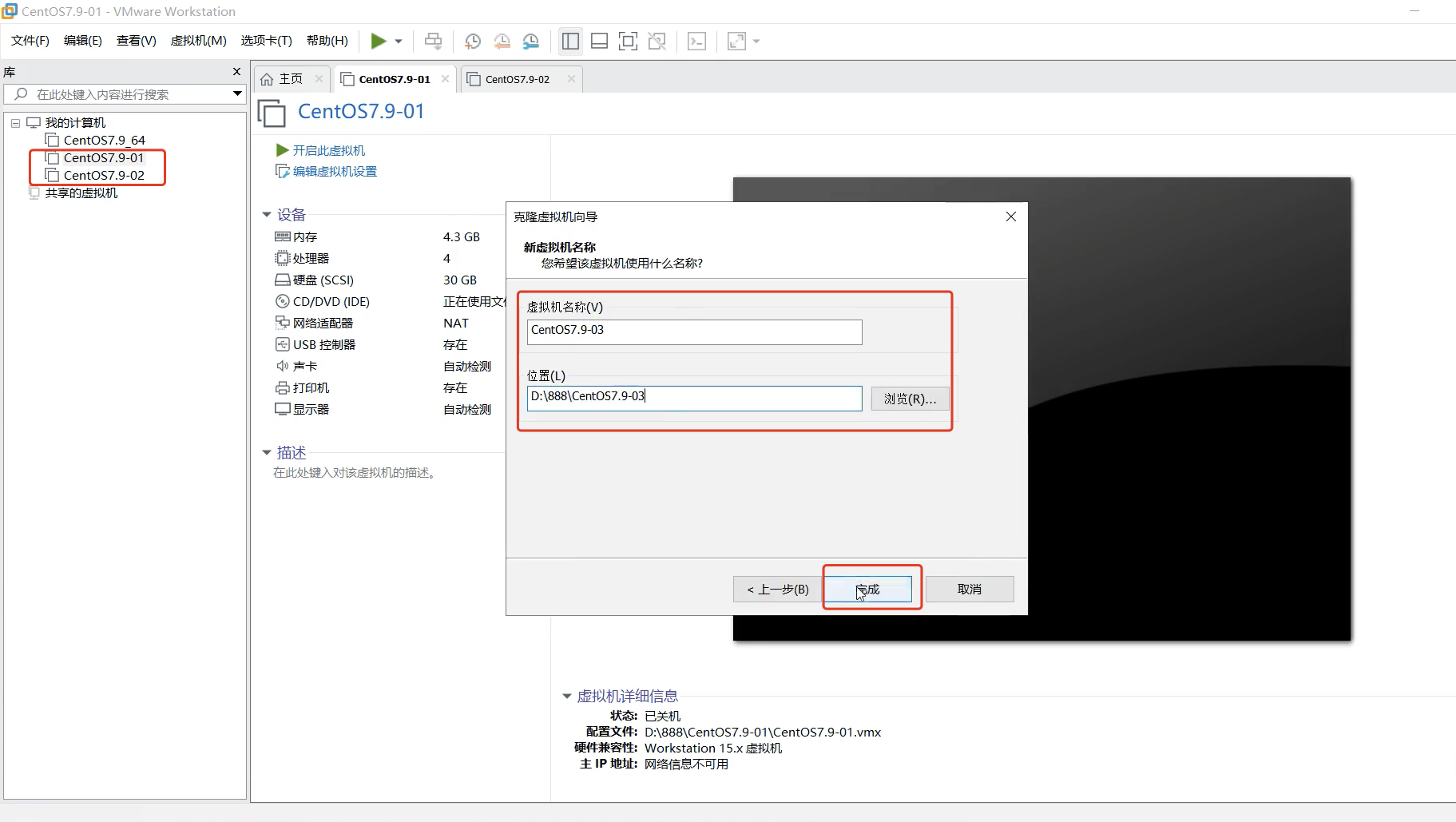Click the full screen mode icon

pos(629,41)
